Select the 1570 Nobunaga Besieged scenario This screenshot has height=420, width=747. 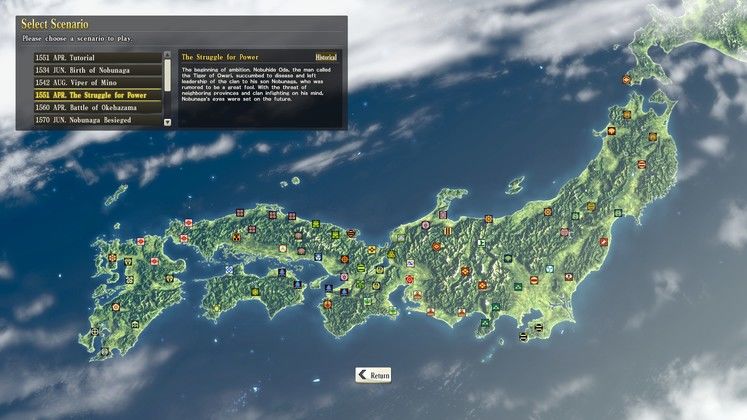point(97,120)
